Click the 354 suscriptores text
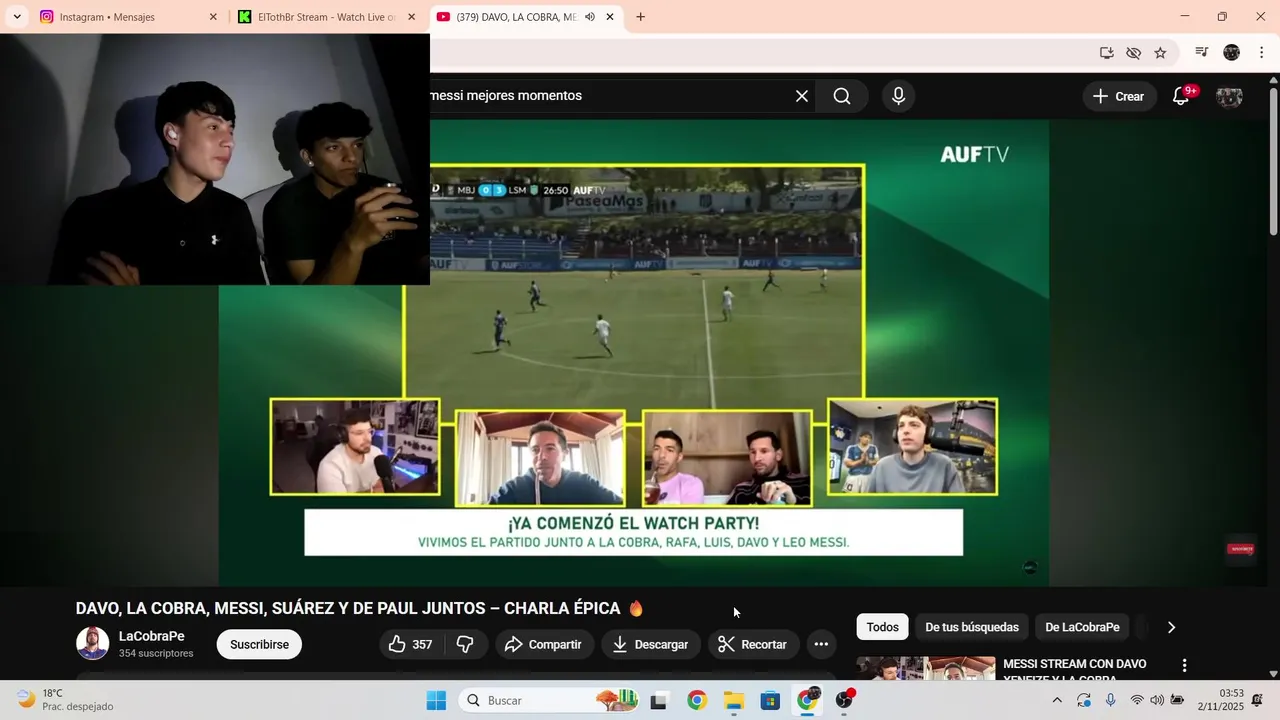The width and height of the screenshot is (1280, 720). click(156, 653)
